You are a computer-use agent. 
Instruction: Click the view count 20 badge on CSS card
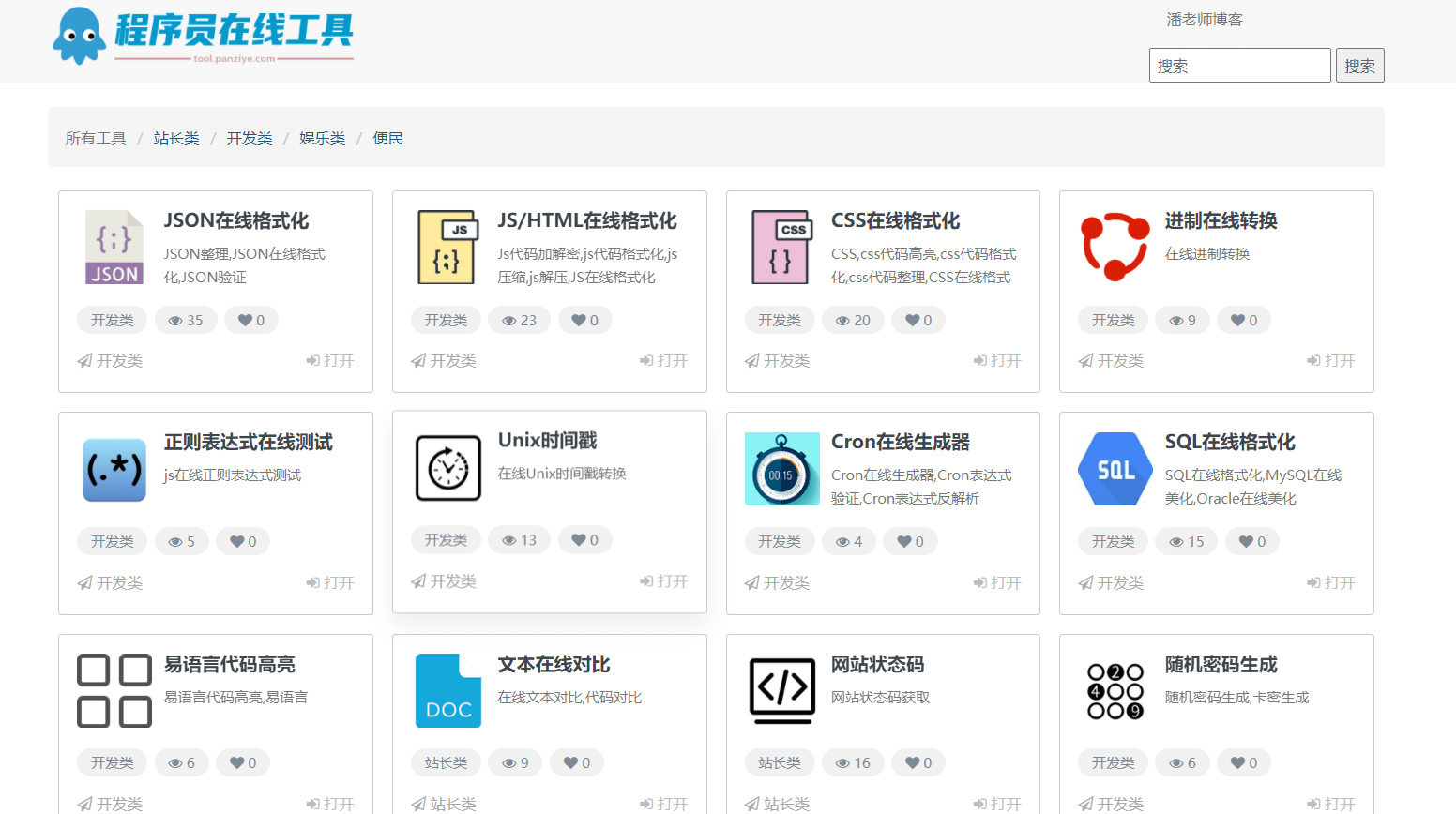coord(853,320)
